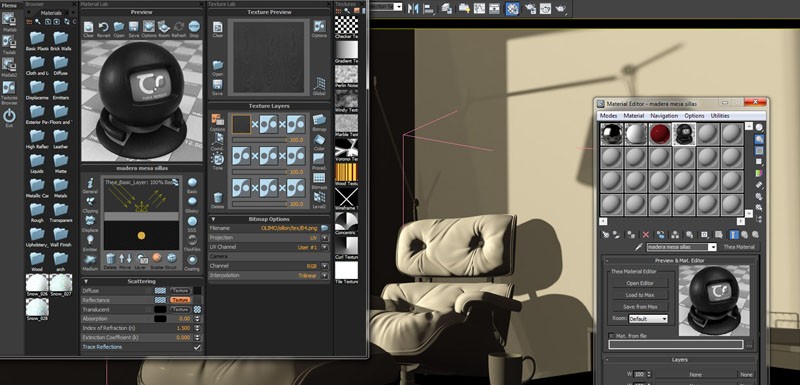Click the Delete trash icon in Texture Layers
The image size is (800, 385).
point(218,198)
